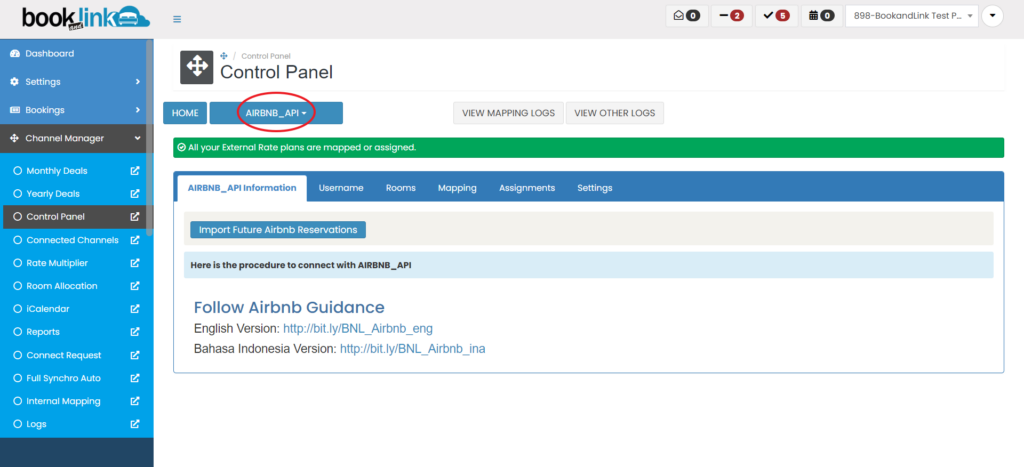Expand the Settings sidebar chevron
Screen dimensions: 1024x467
click(138, 82)
